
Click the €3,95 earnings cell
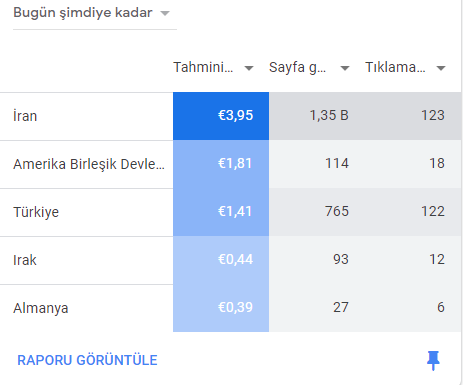pyautogui.click(x=221, y=116)
